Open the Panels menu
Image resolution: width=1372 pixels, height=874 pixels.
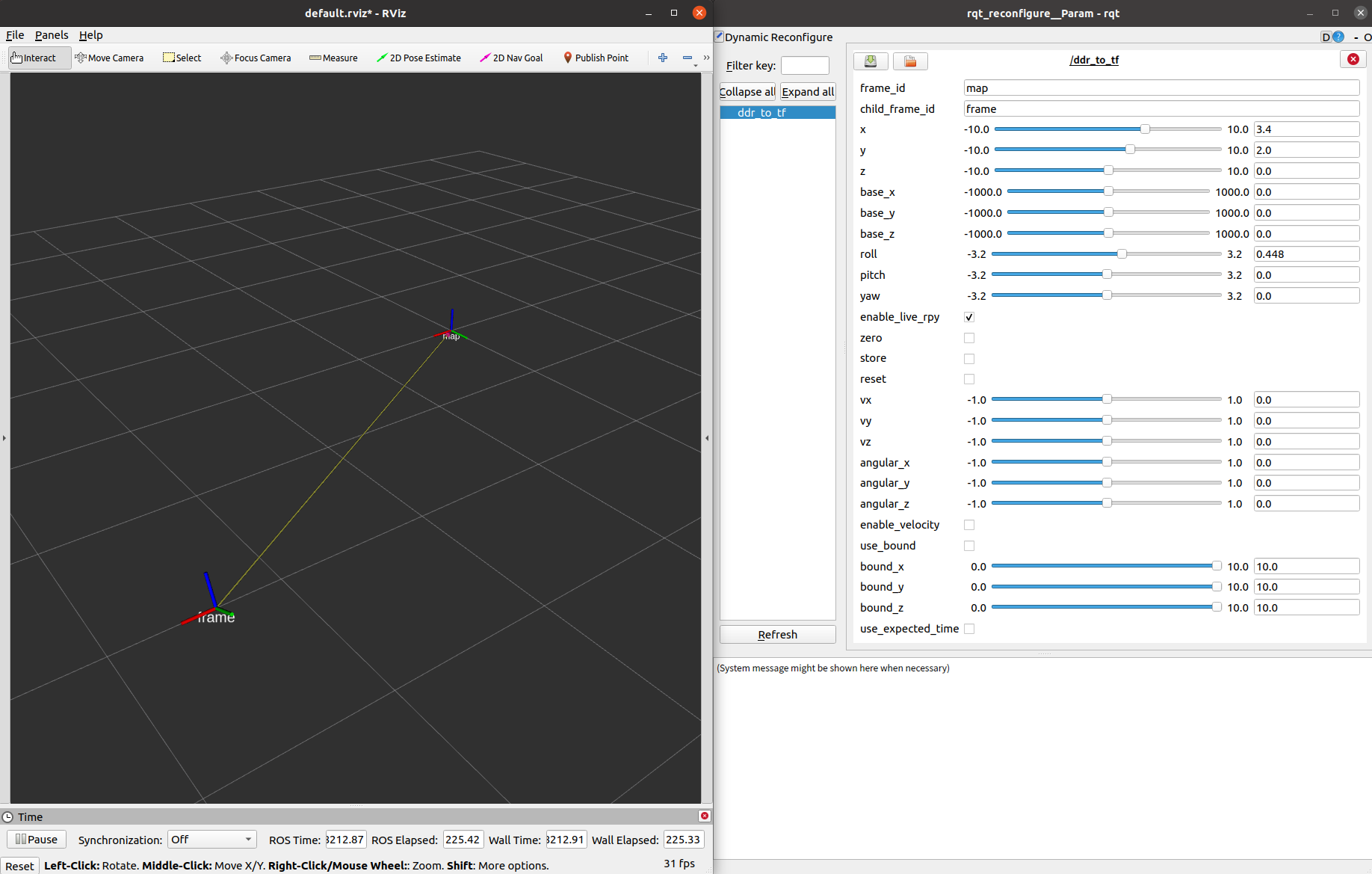click(51, 34)
